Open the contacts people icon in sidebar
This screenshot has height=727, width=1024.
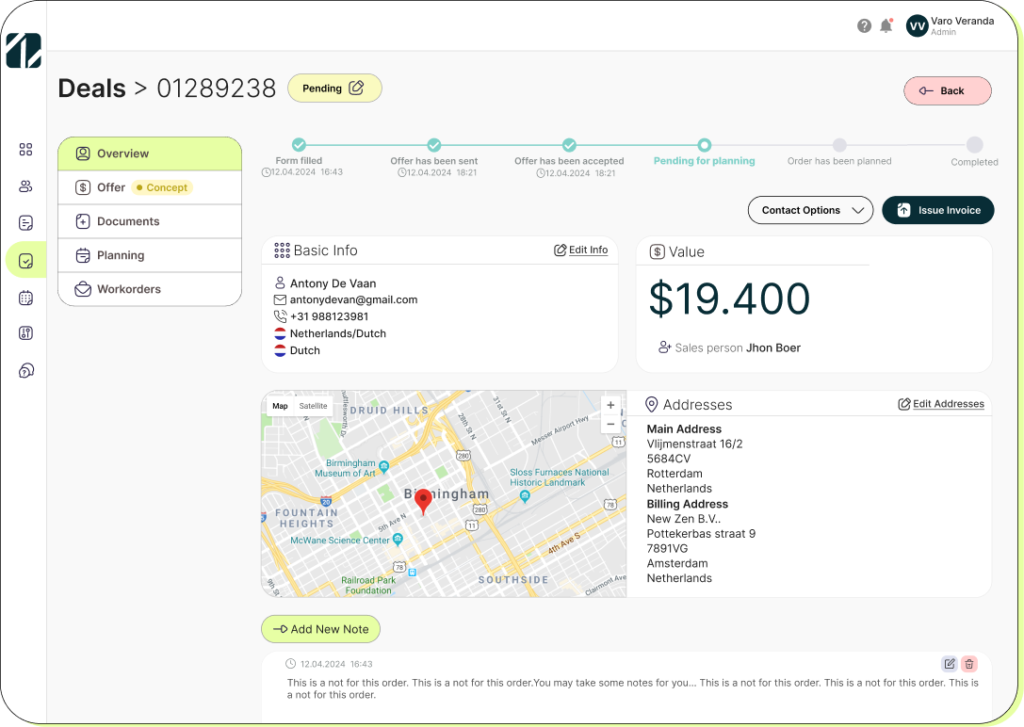[x=26, y=186]
